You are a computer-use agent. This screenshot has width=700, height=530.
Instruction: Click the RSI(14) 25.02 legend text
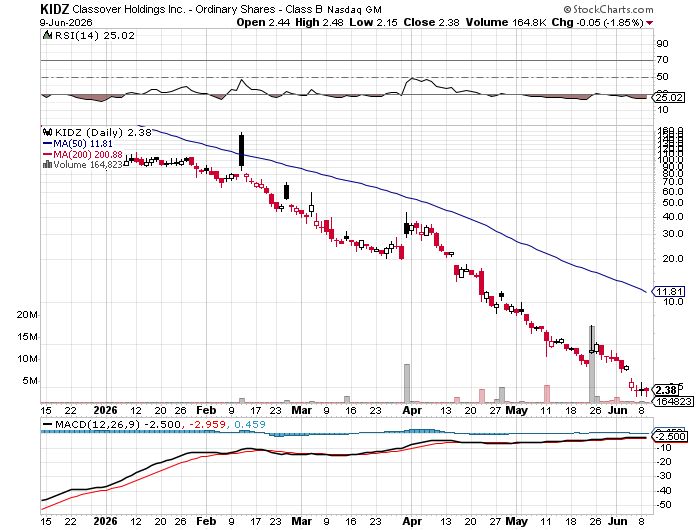pyautogui.click(x=94, y=35)
